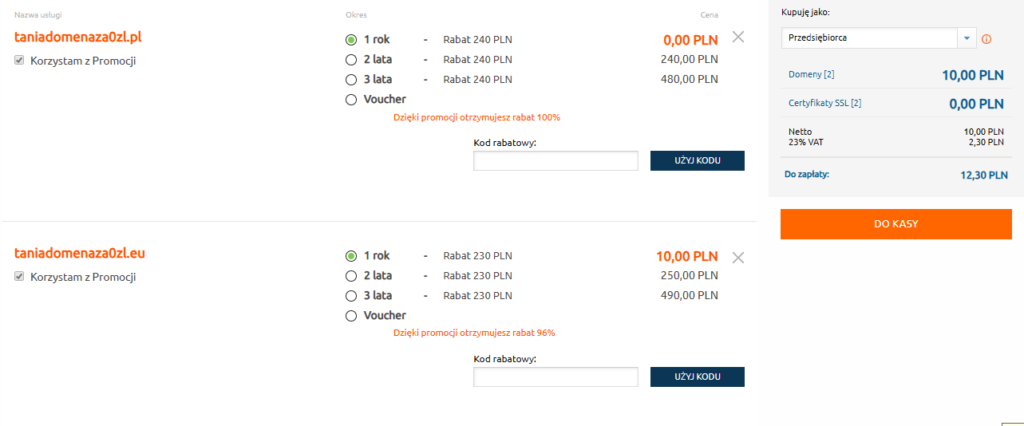1024x426 pixels.
Task: Choose Voucher option for .pl domain
Action: pyautogui.click(x=351, y=99)
